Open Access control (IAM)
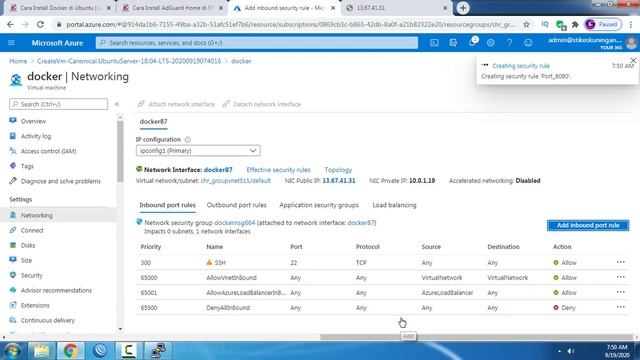Viewport: 640px width, 360px height. pos(48,151)
